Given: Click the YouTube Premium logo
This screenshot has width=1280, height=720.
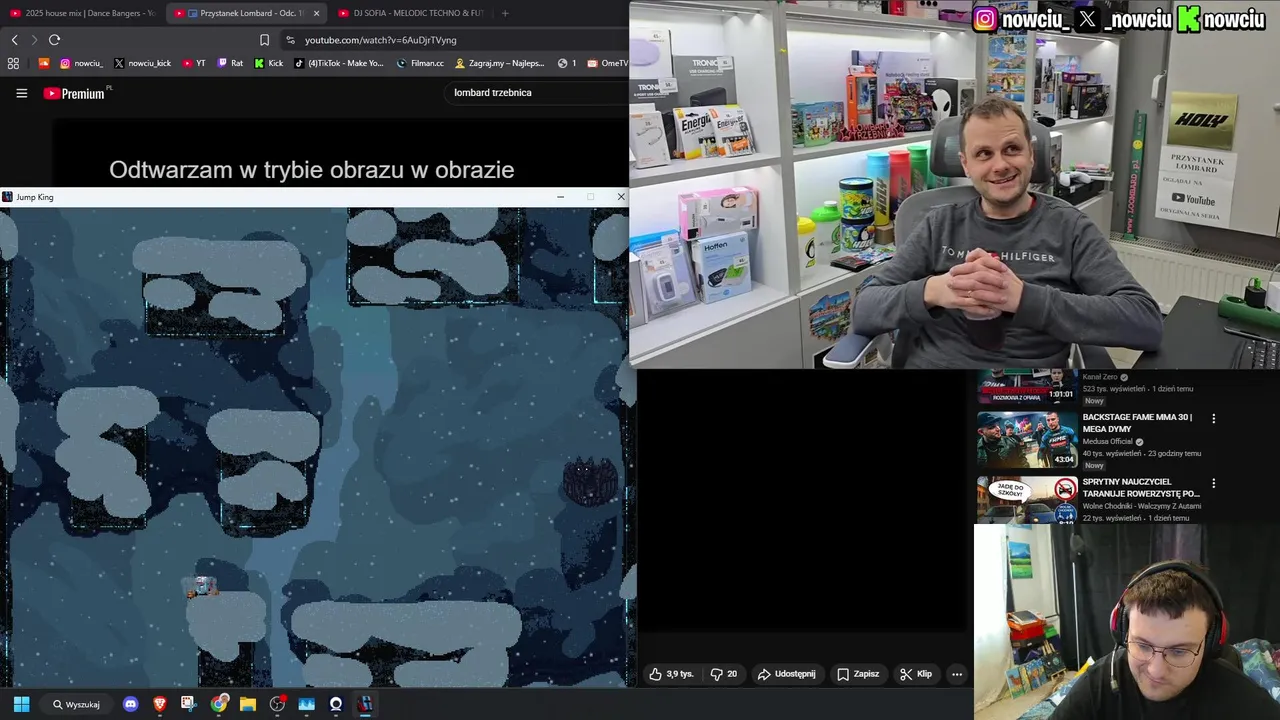Looking at the screenshot, I should [x=75, y=93].
